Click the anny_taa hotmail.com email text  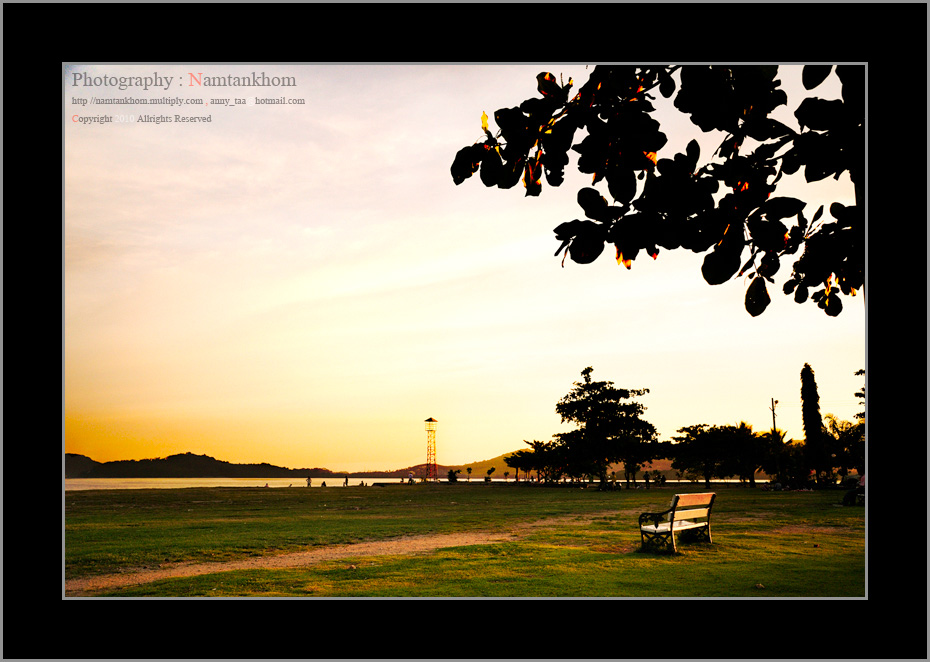pos(257,101)
